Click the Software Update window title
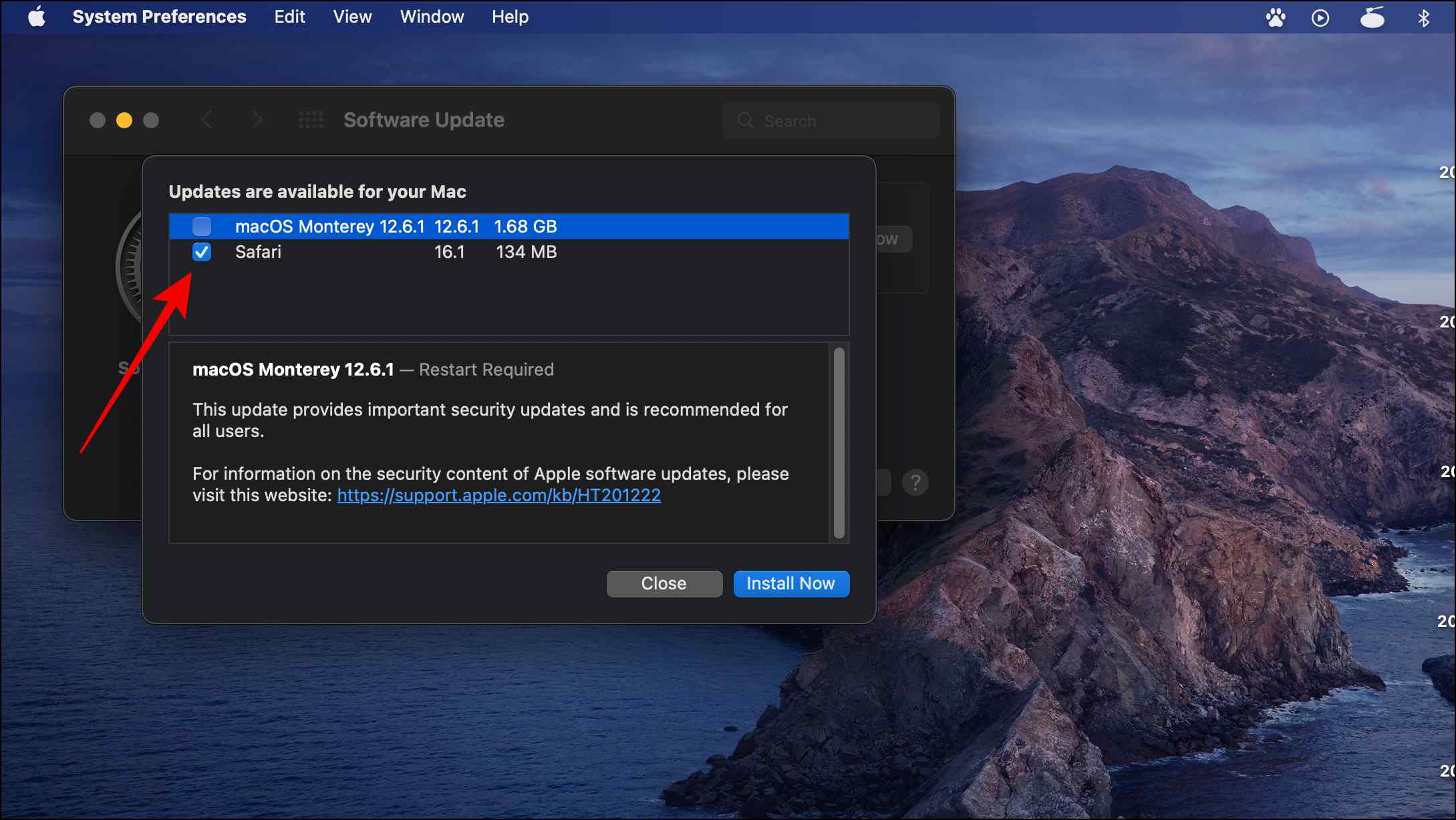Image resolution: width=1456 pixels, height=820 pixels. click(x=424, y=120)
